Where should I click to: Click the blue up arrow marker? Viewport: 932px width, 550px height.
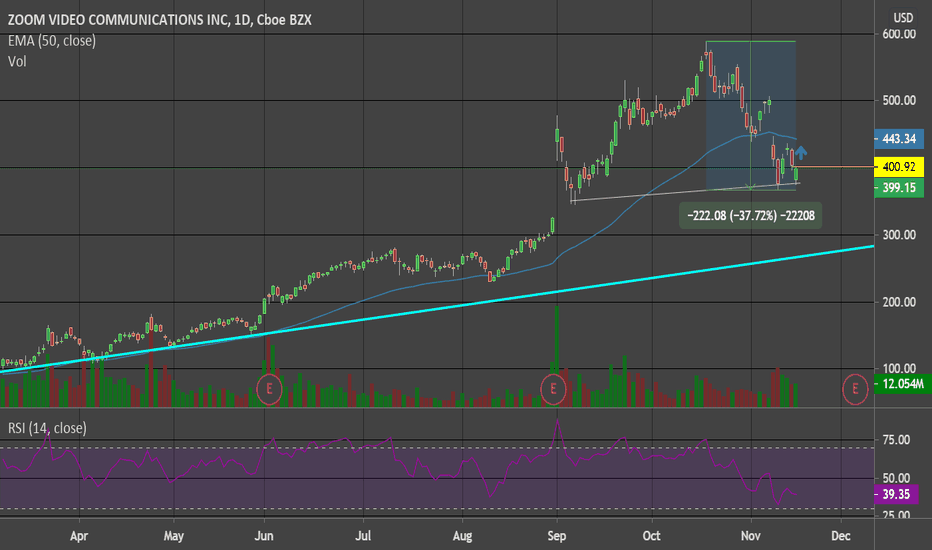pyautogui.click(x=801, y=153)
